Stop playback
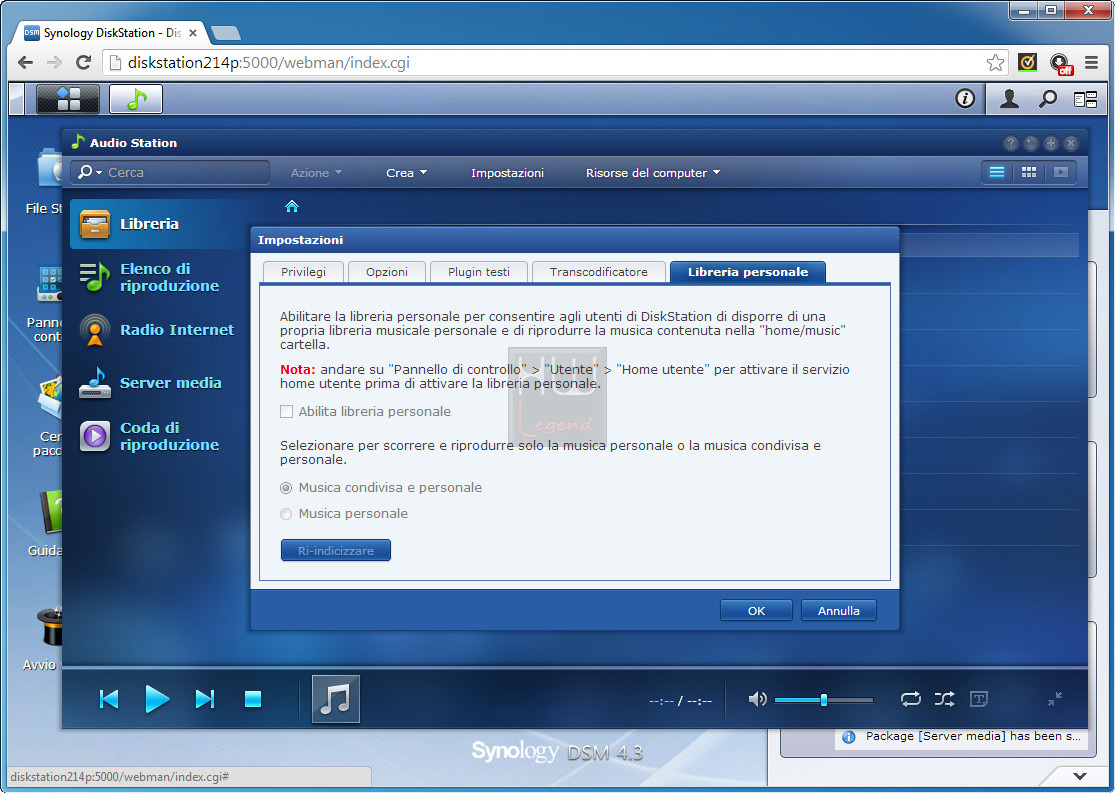Screen dimensions: 1116x794 [253, 699]
